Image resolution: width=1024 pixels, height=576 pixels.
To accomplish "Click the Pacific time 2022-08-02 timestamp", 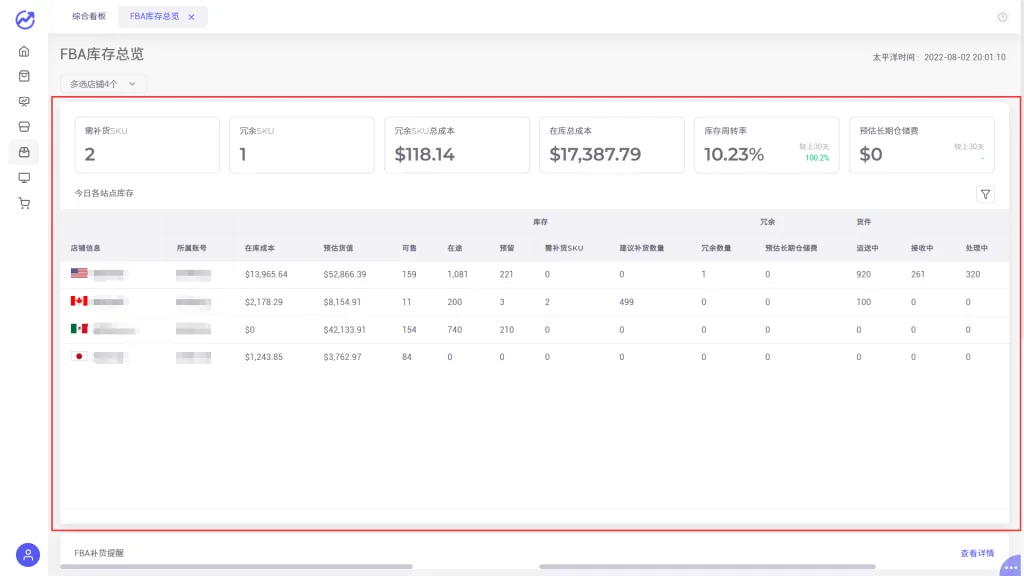I will 938,57.
